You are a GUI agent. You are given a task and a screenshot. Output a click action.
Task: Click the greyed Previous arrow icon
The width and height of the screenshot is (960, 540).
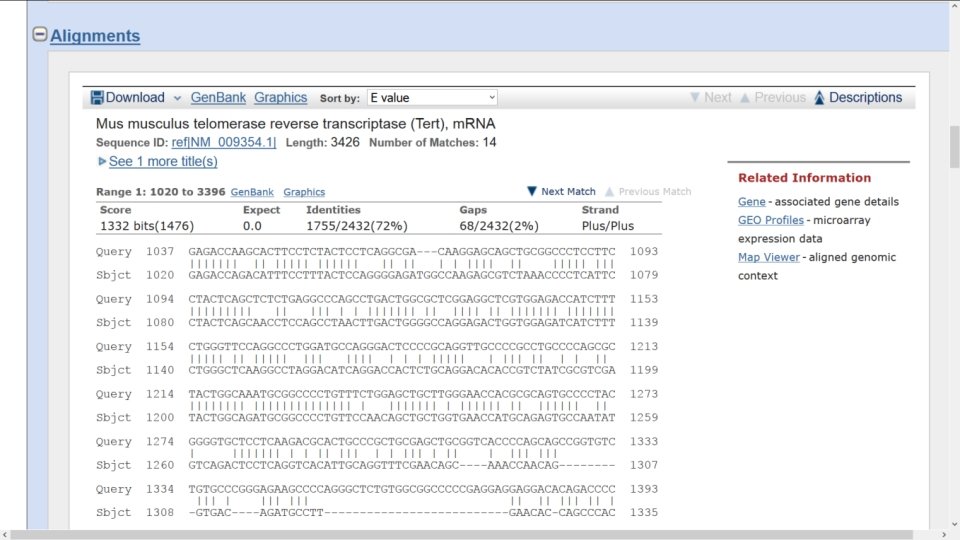pos(744,97)
